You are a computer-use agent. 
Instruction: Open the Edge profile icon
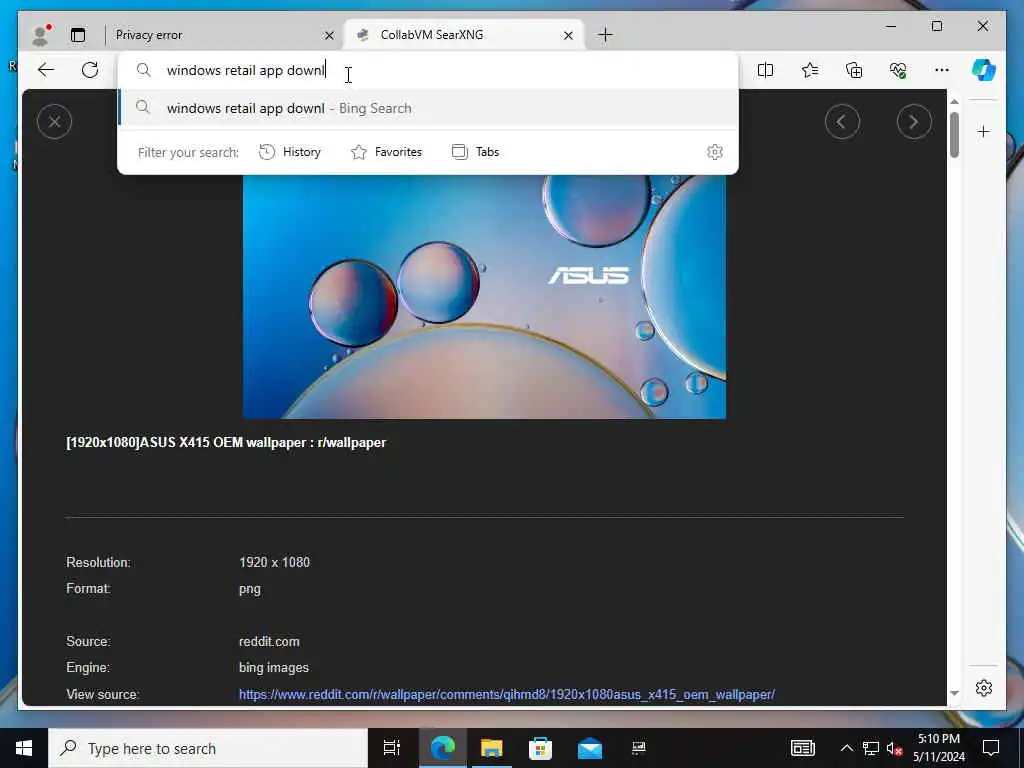pyautogui.click(x=41, y=35)
